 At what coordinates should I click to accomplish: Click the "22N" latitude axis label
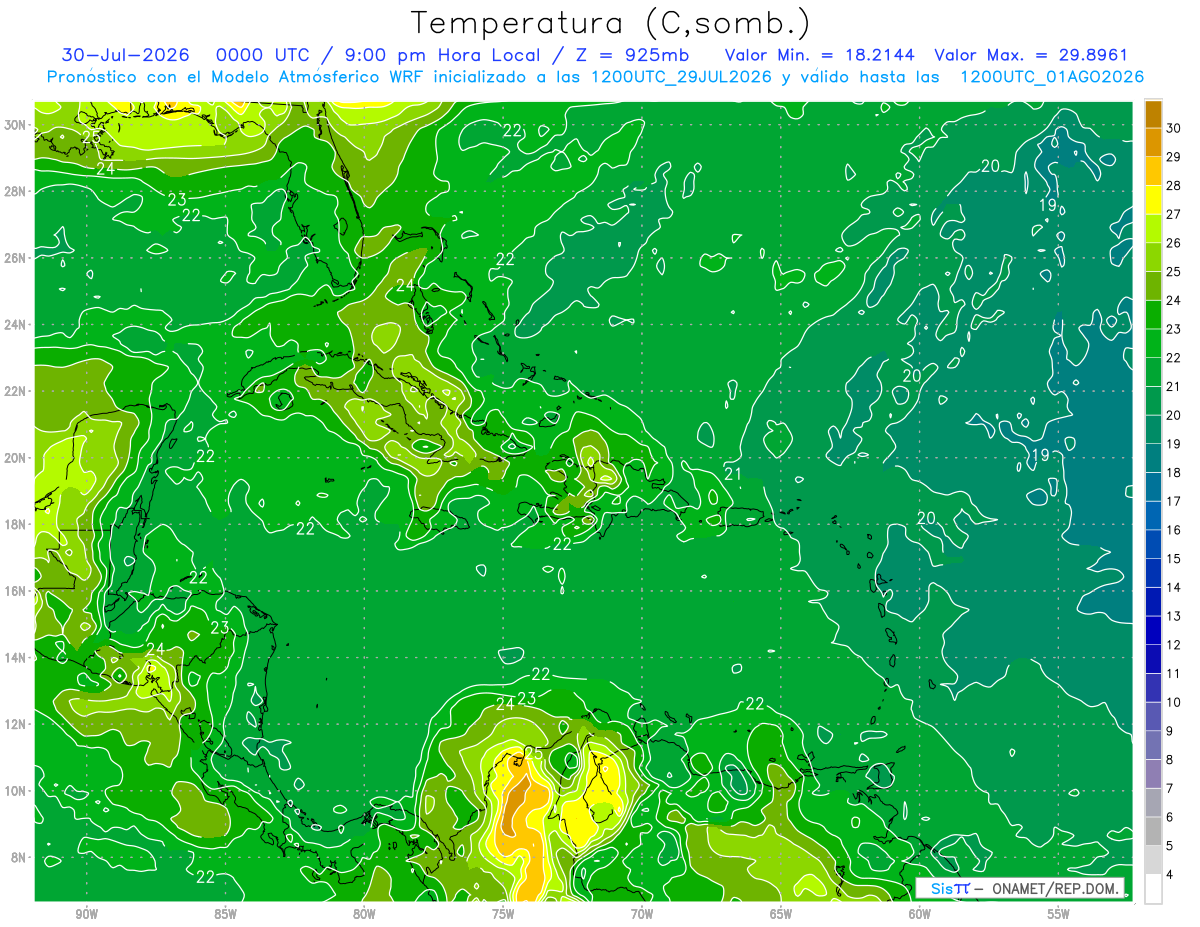pos(17,391)
